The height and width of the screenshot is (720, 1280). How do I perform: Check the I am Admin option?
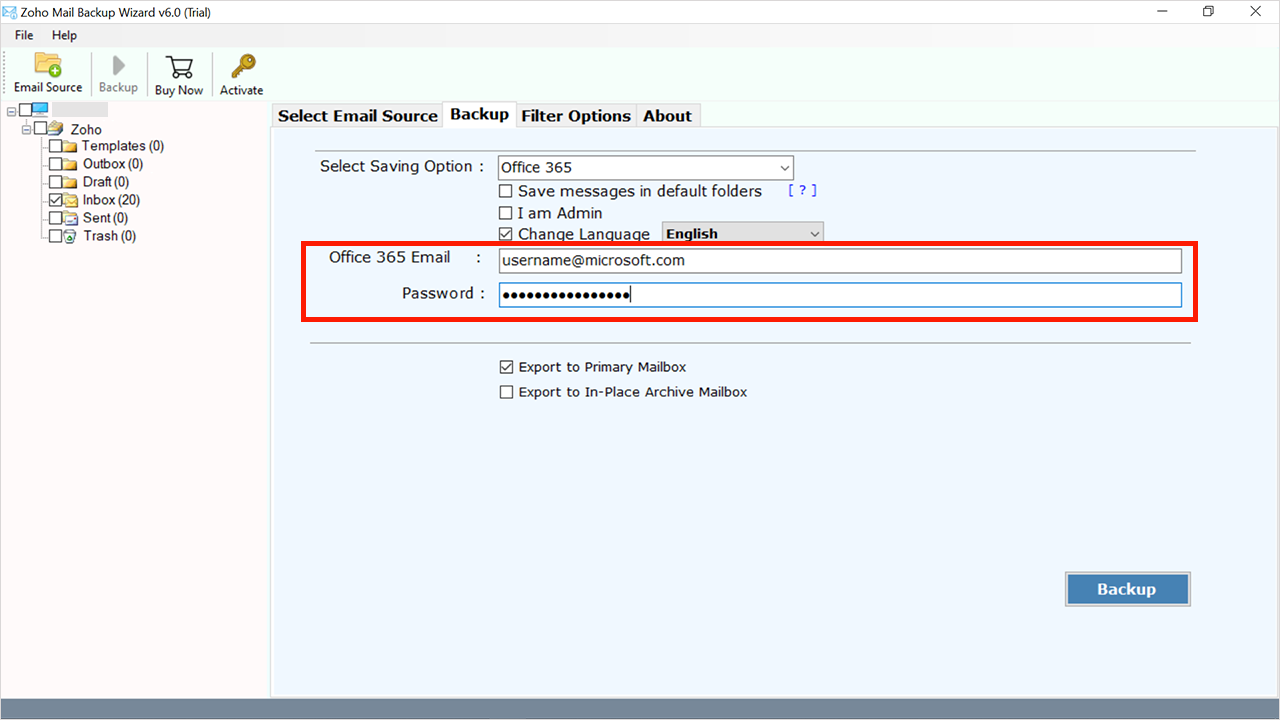(x=506, y=213)
